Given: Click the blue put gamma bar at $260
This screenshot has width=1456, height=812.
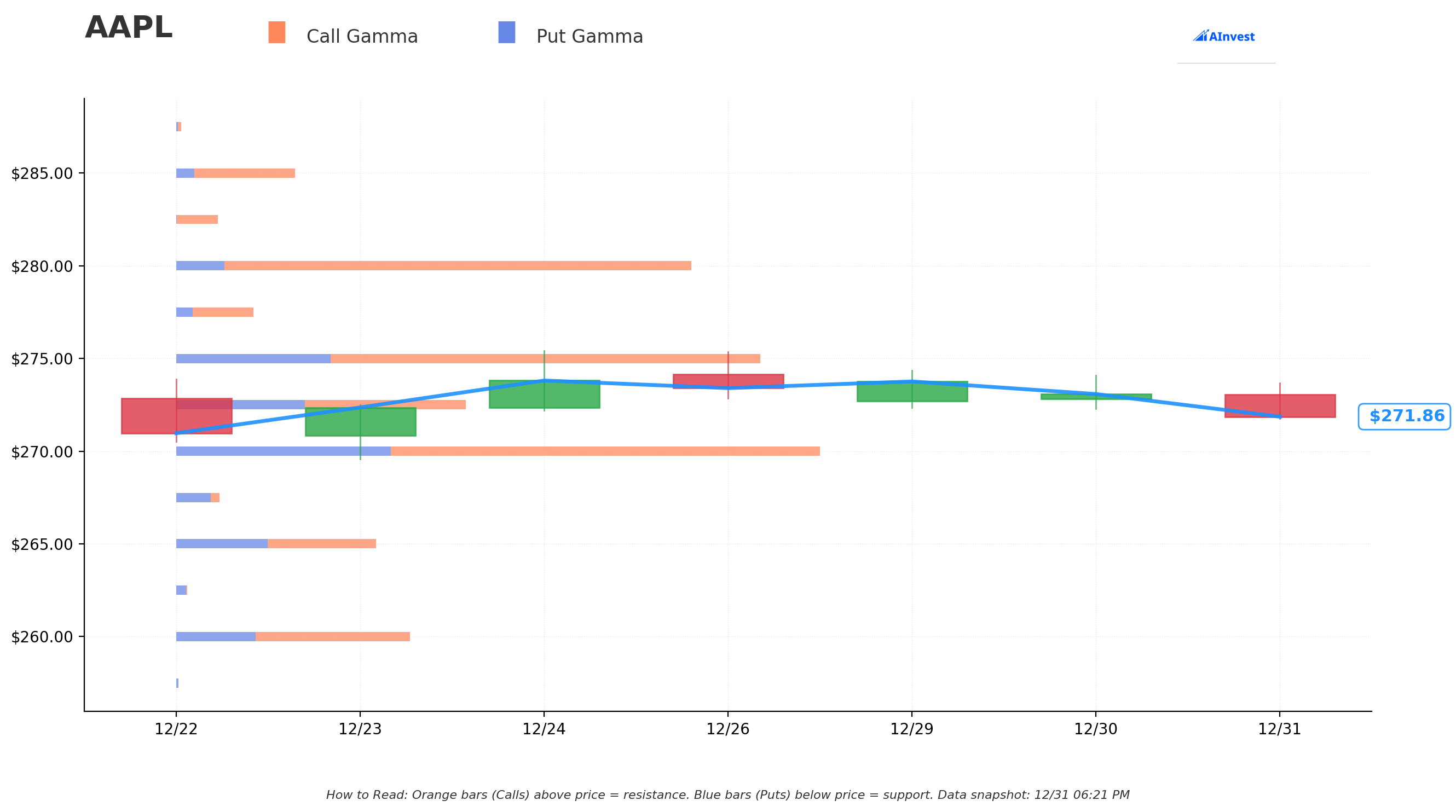Looking at the screenshot, I should tap(216, 637).
